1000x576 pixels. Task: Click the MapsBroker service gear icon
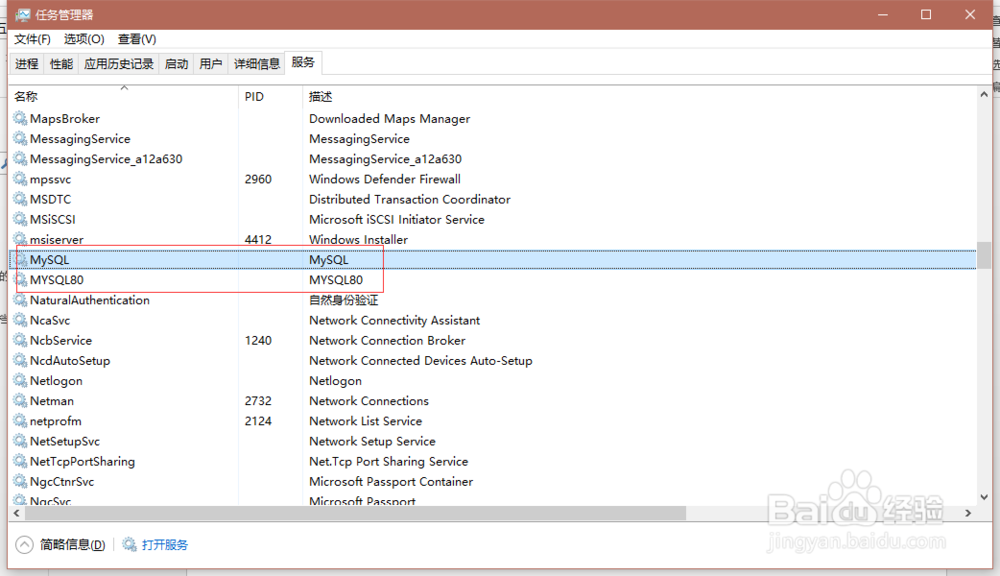click(20, 118)
